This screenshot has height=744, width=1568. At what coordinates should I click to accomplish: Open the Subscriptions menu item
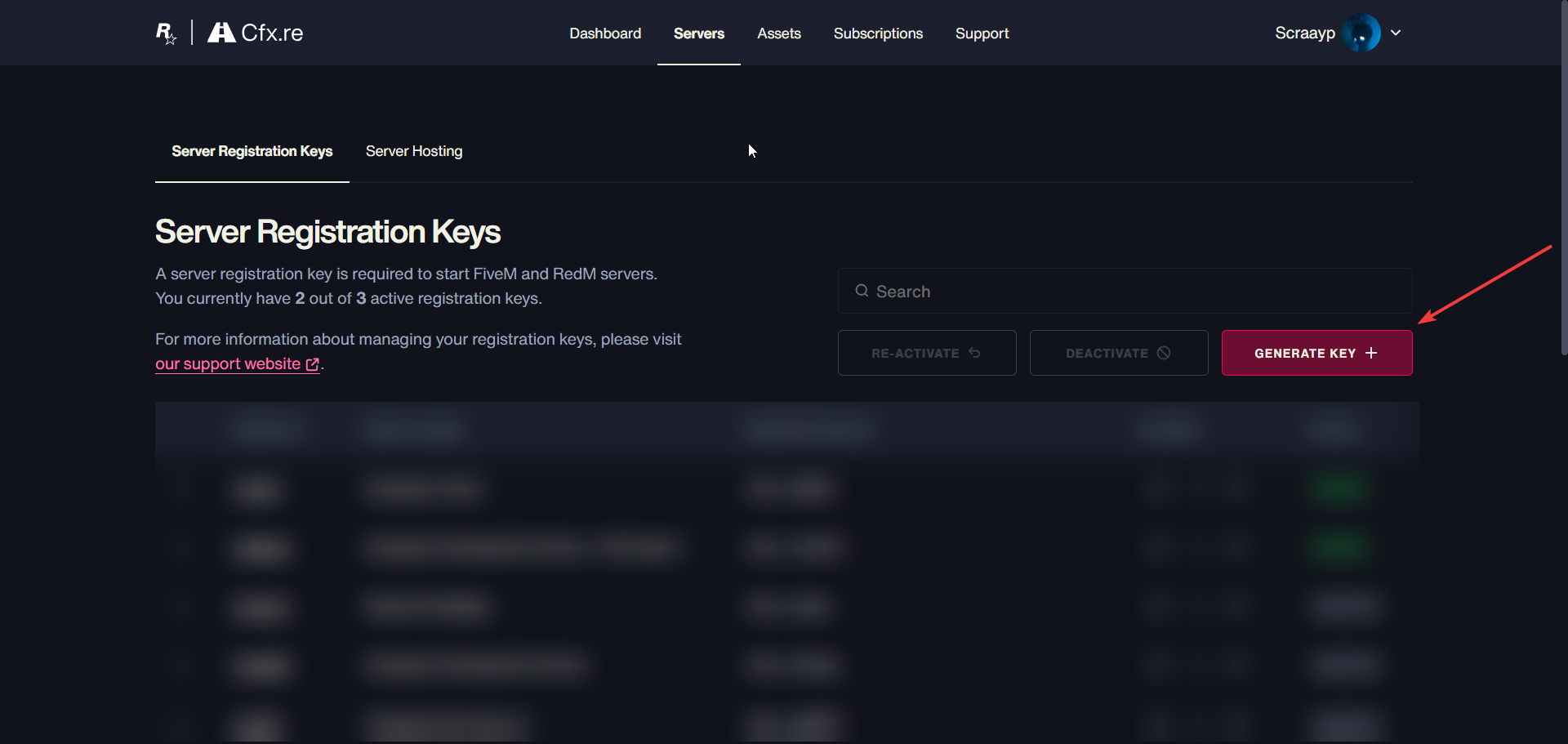pyautogui.click(x=878, y=33)
